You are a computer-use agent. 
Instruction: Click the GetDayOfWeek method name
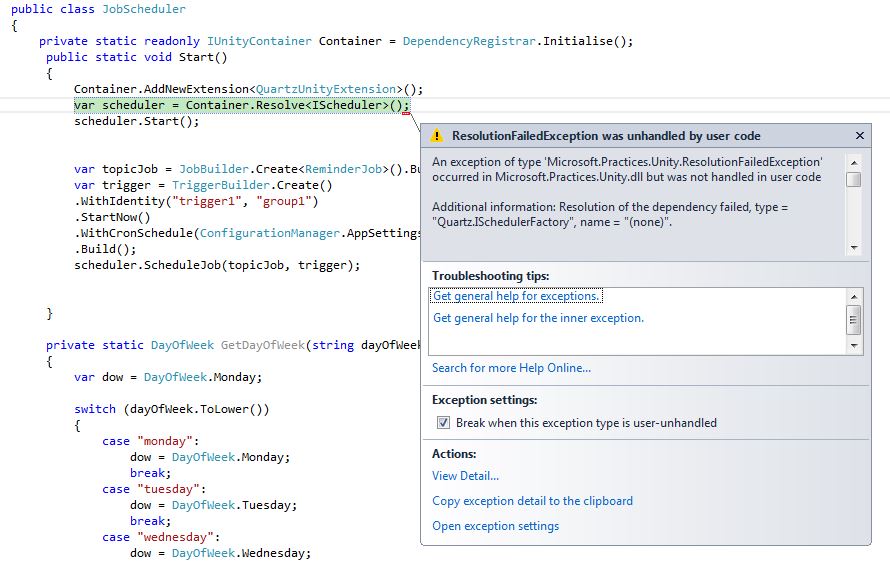(x=262, y=345)
